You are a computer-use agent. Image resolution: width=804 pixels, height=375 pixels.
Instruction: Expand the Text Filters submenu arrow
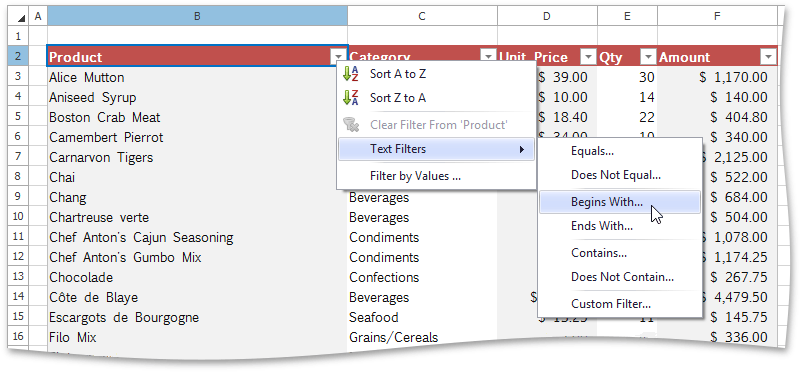tap(522, 150)
